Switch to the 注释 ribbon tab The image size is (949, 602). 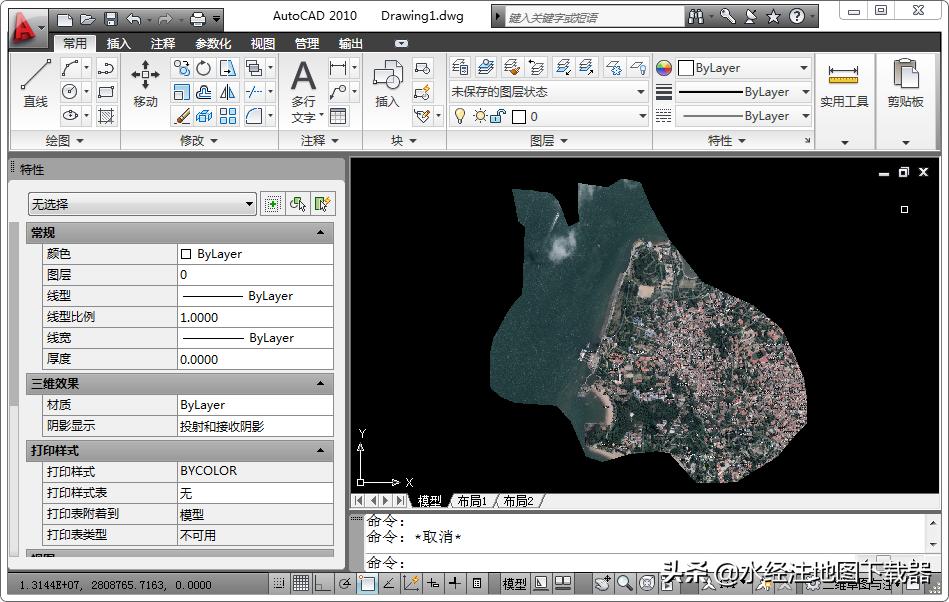click(x=163, y=44)
